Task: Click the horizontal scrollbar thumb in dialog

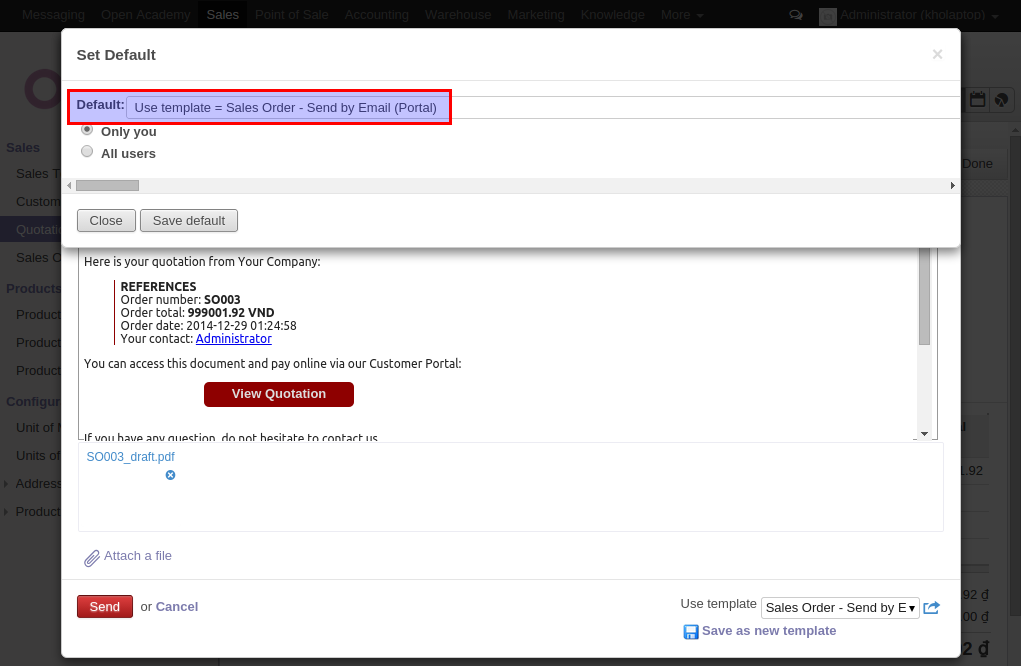Action: pyautogui.click(x=107, y=186)
